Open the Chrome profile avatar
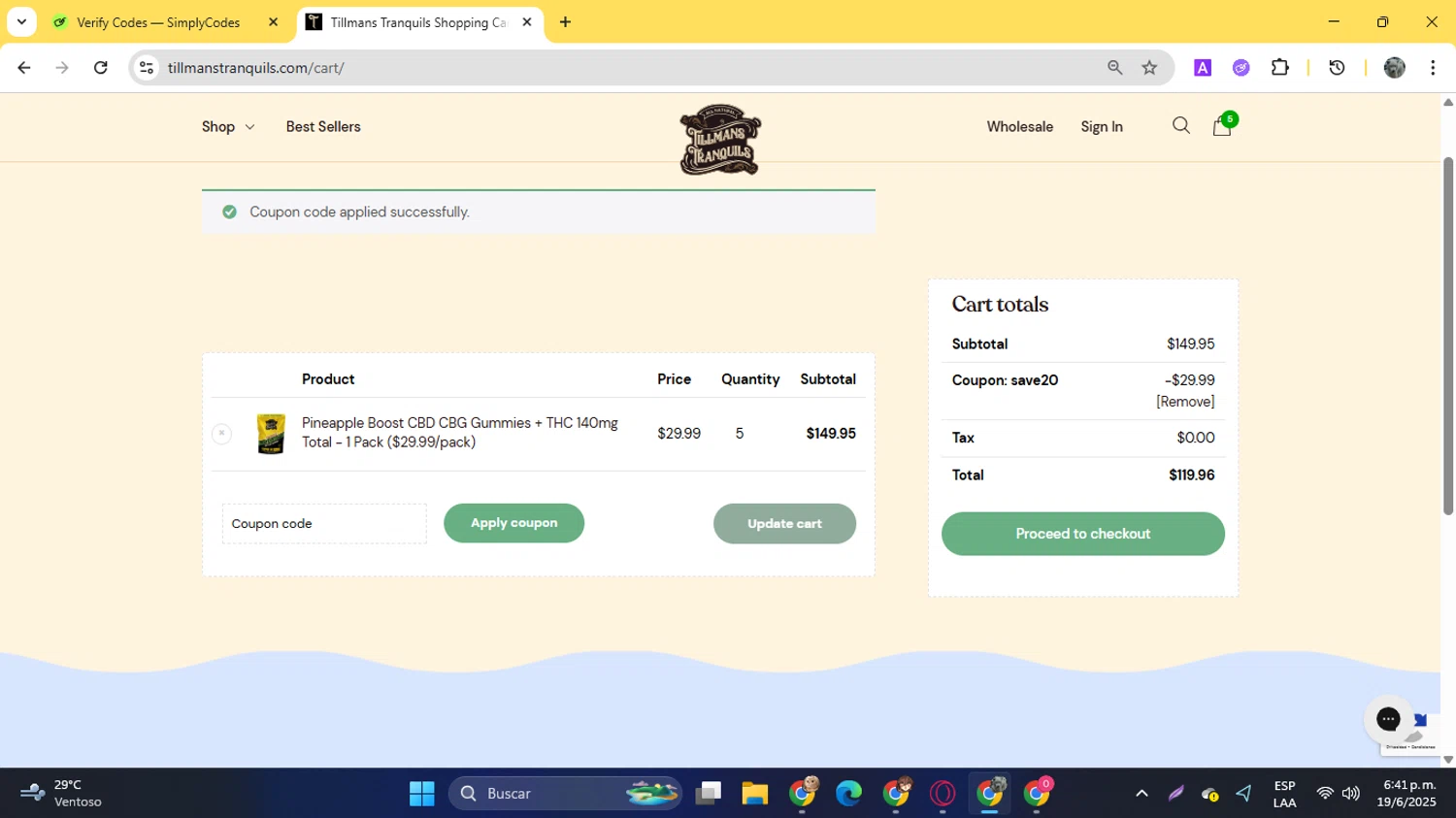The height and width of the screenshot is (818, 1456). point(1395,68)
